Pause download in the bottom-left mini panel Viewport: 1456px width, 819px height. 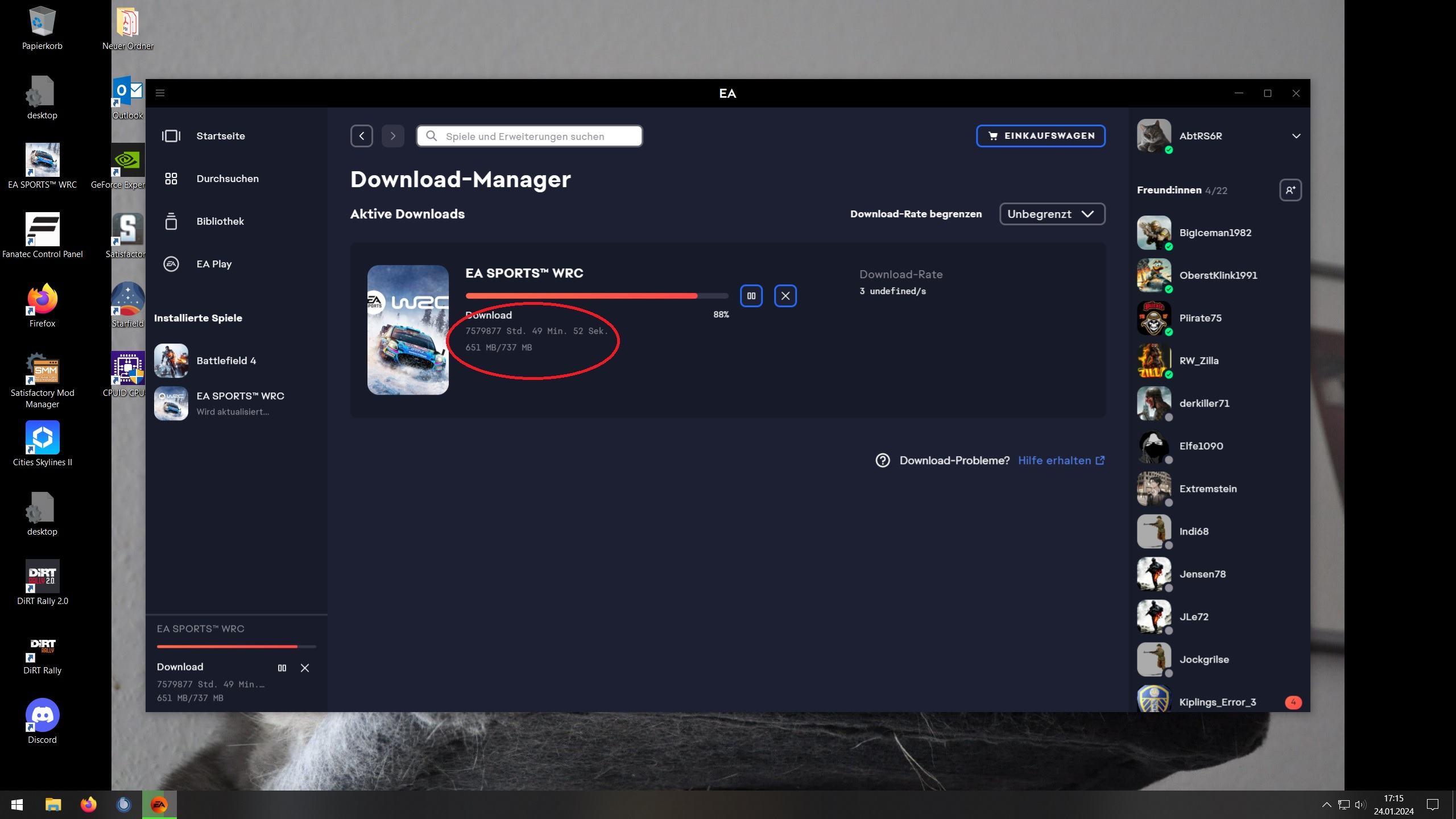click(x=282, y=668)
